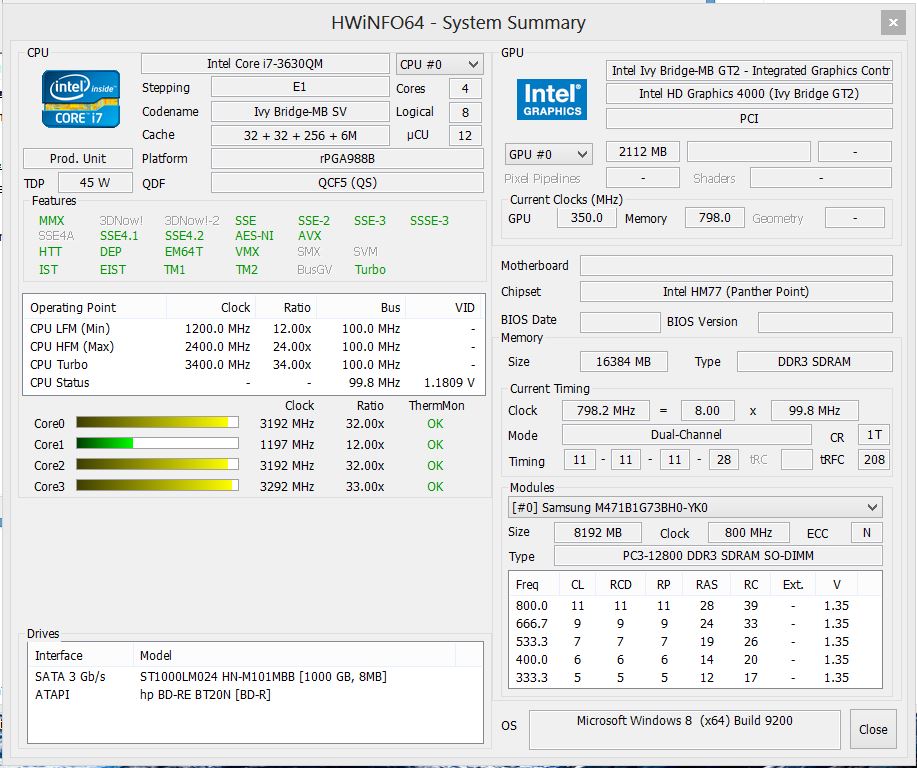Viewport: 917px width, 768px height.
Task: Click the PC3-12800 DDR3 SDRAM SO-DIMM field
Action: point(718,556)
